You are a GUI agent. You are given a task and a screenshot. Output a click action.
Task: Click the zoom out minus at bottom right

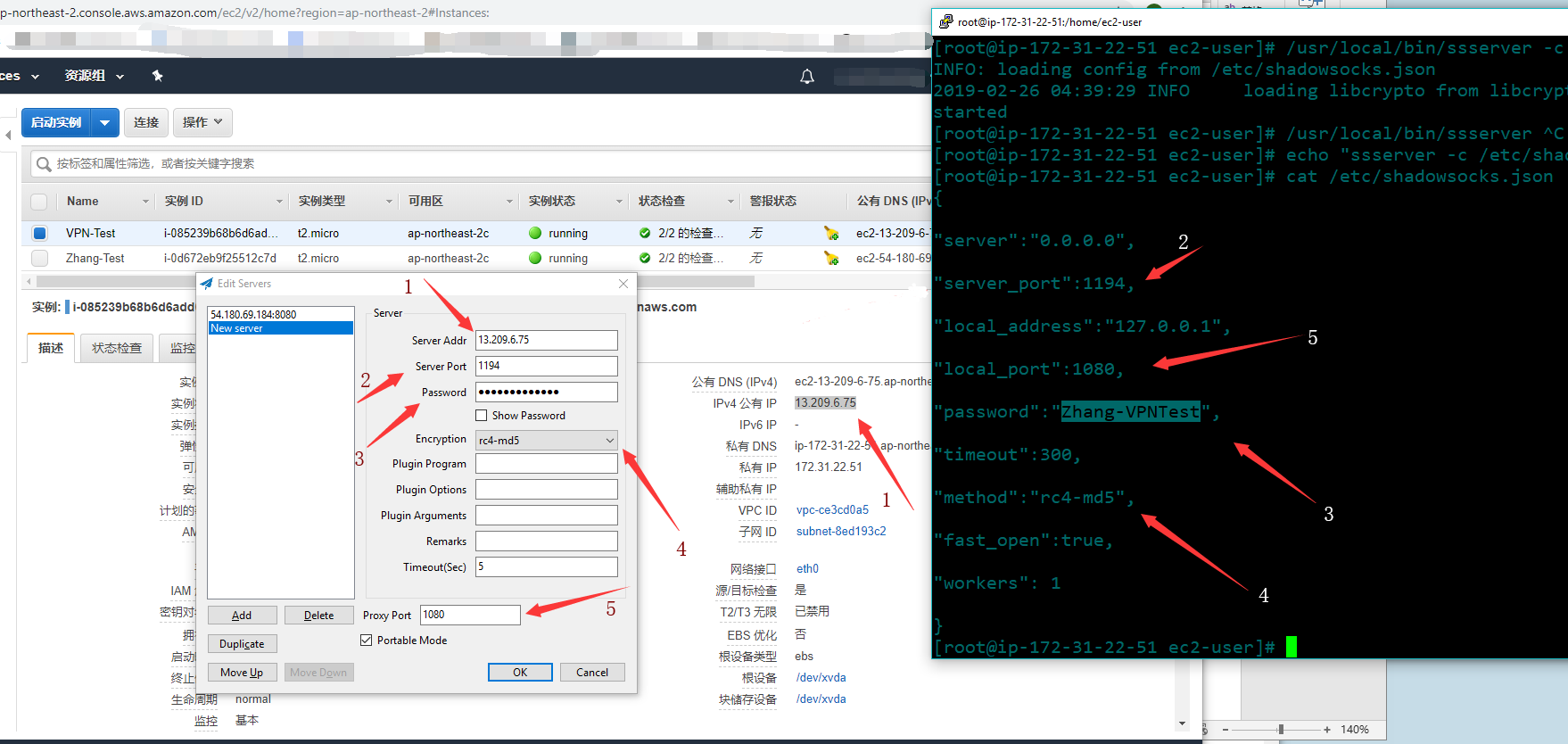(1226, 730)
